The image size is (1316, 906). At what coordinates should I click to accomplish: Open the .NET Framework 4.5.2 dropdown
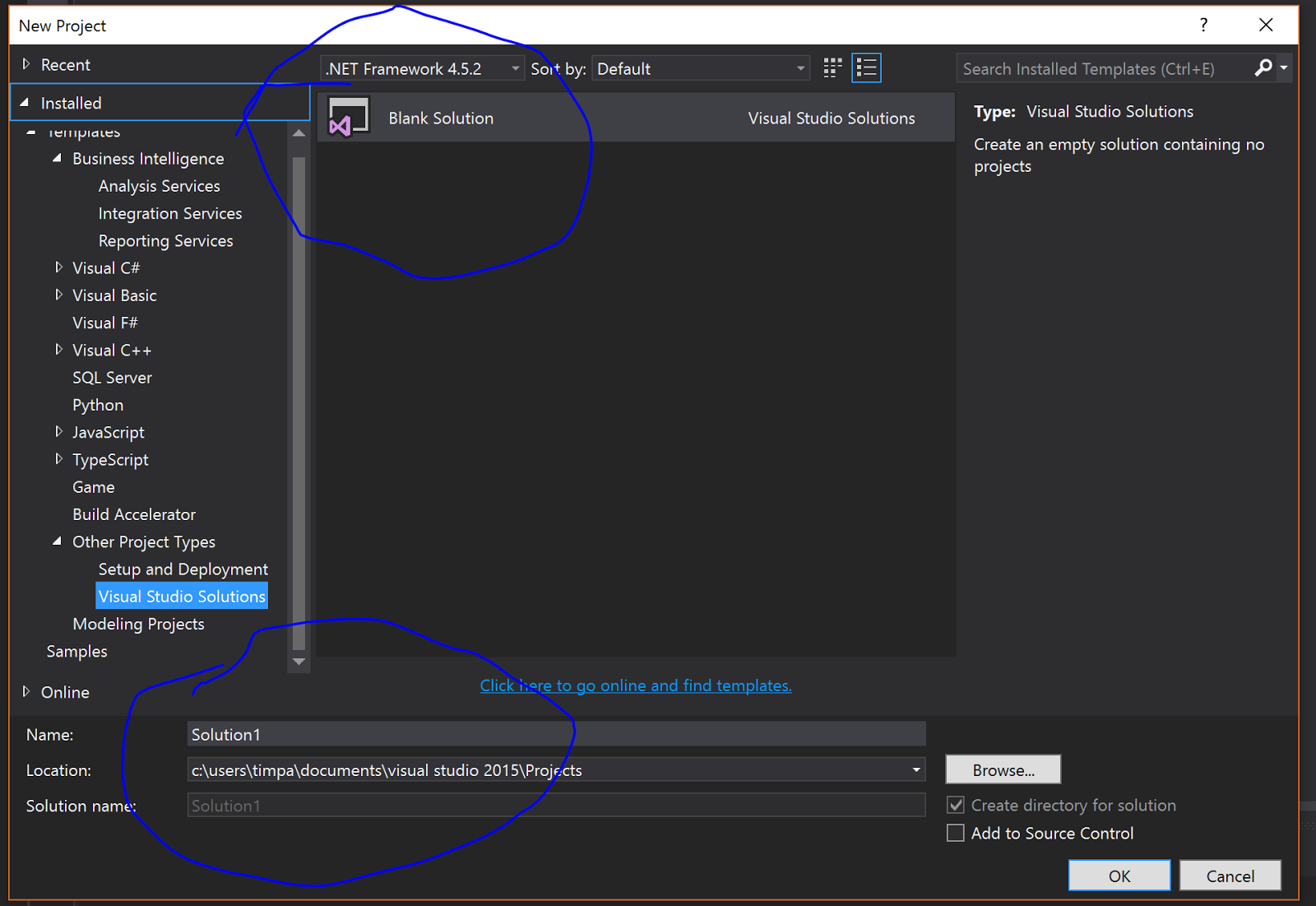(422, 68)
